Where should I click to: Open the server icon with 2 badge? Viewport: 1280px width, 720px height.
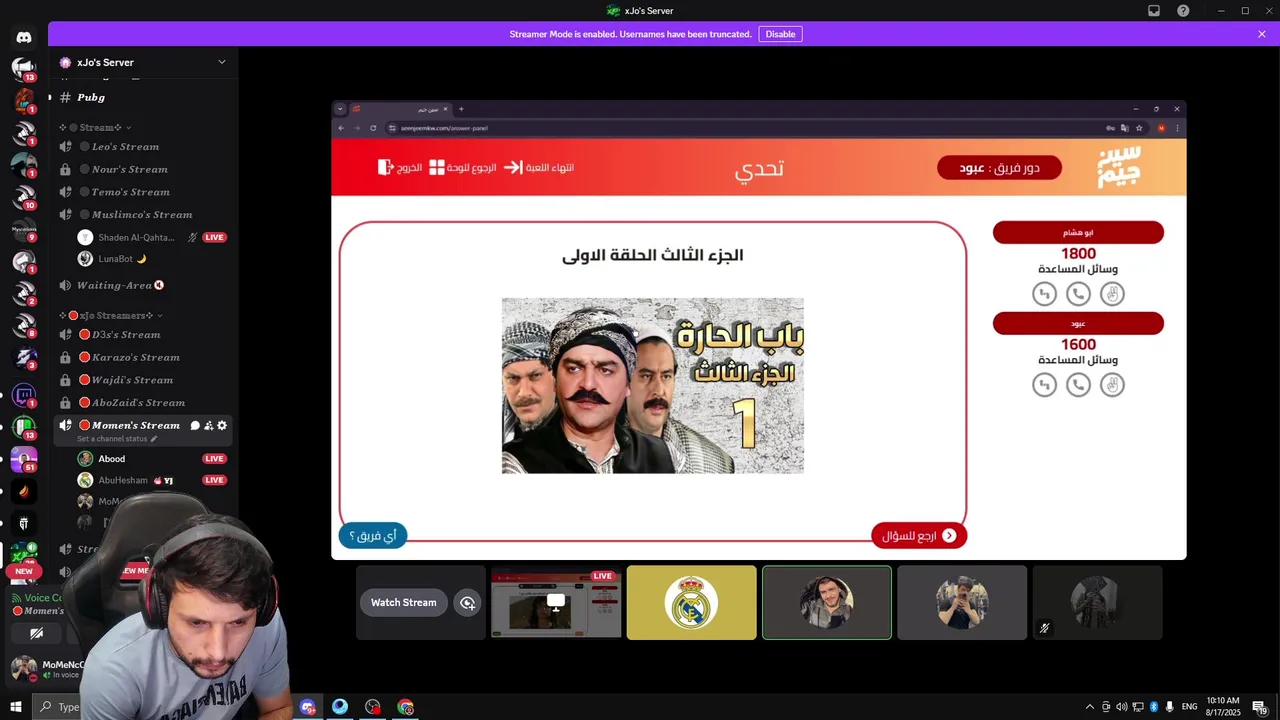pyautogui.click(x=24, y=294)
